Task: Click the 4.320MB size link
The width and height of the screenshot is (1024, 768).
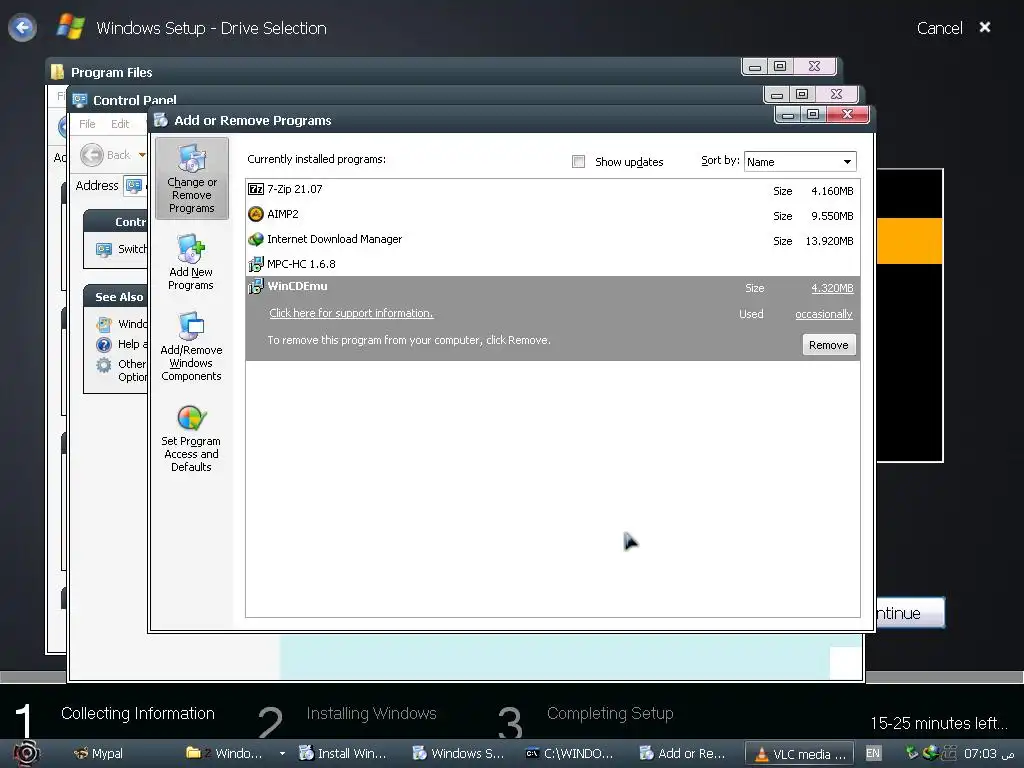Action: [x=832, y=288]
